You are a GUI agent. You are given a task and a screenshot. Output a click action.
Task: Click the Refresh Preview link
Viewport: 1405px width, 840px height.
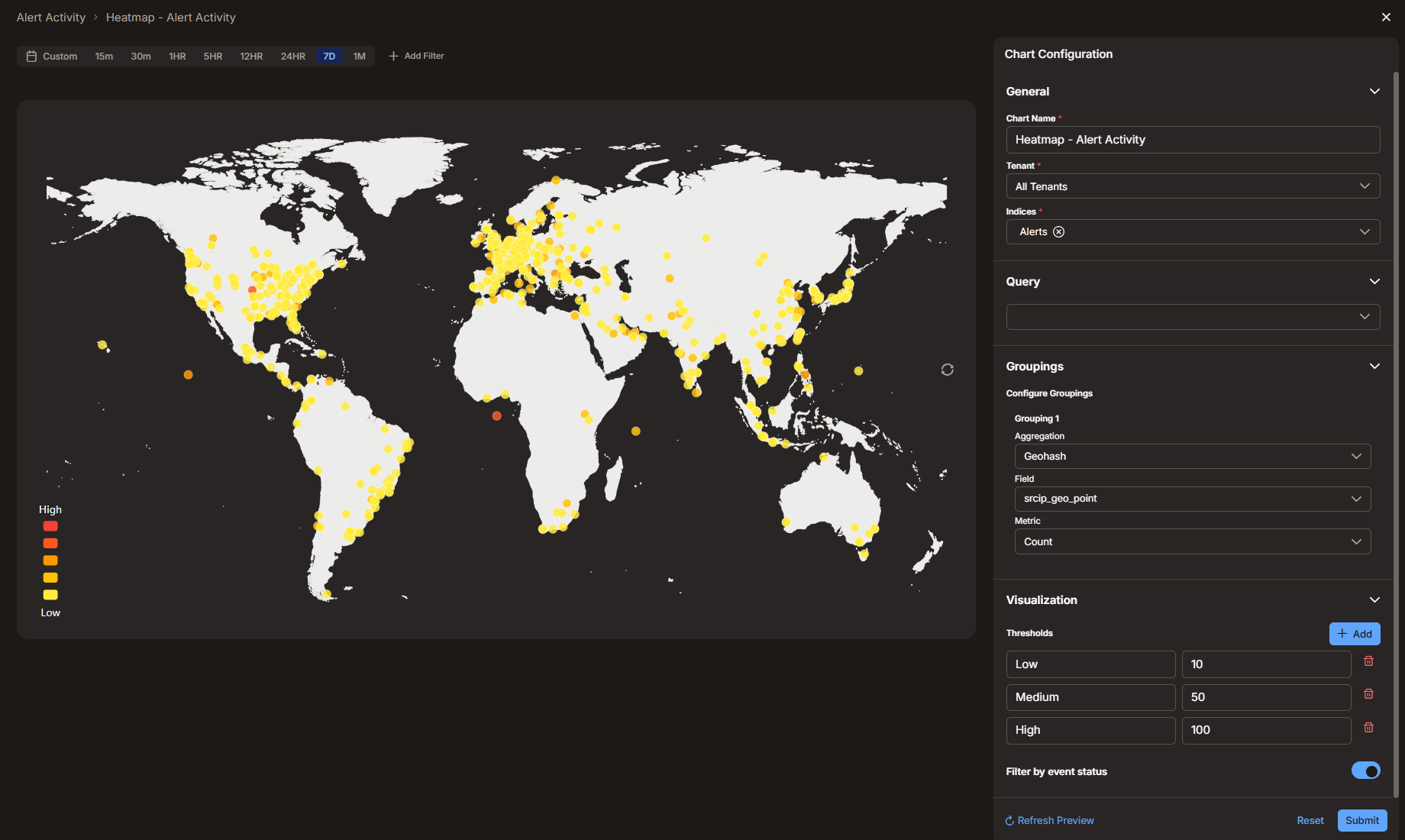[x=1049, y=820]
